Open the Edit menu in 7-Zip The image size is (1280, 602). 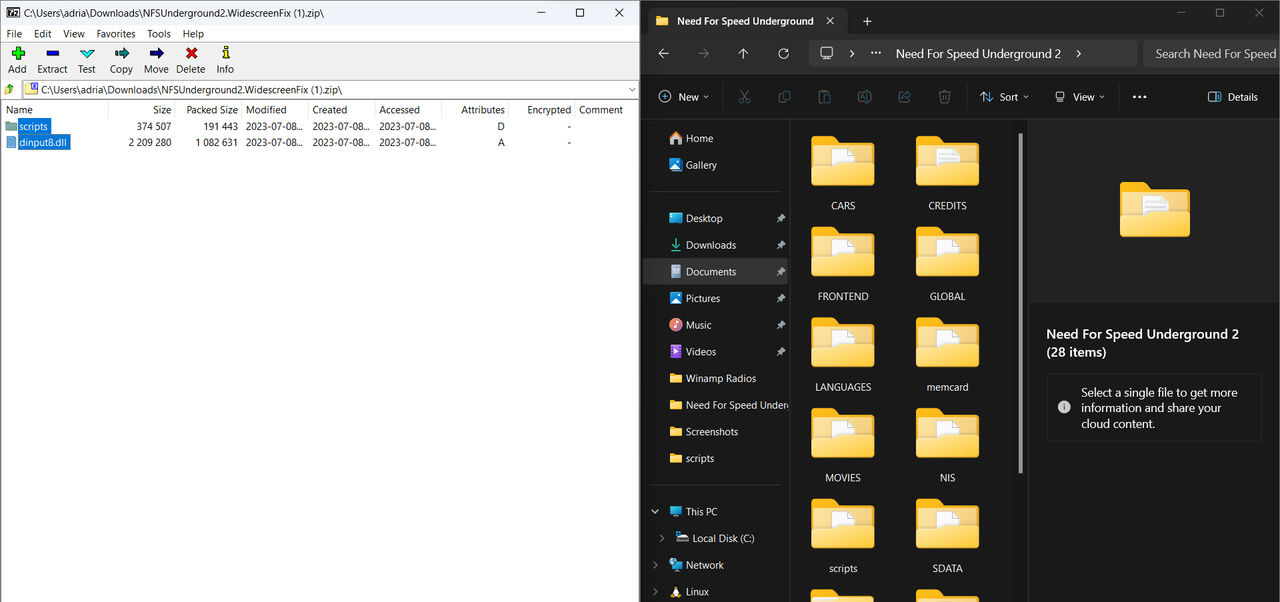point(43,34)
